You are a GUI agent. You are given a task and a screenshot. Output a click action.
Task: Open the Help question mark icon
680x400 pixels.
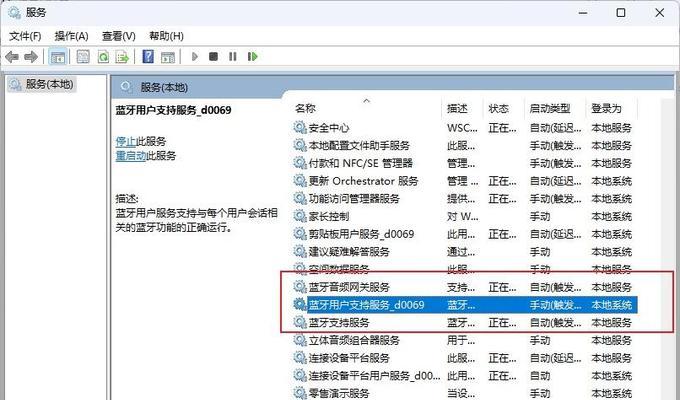pos(148,56)
